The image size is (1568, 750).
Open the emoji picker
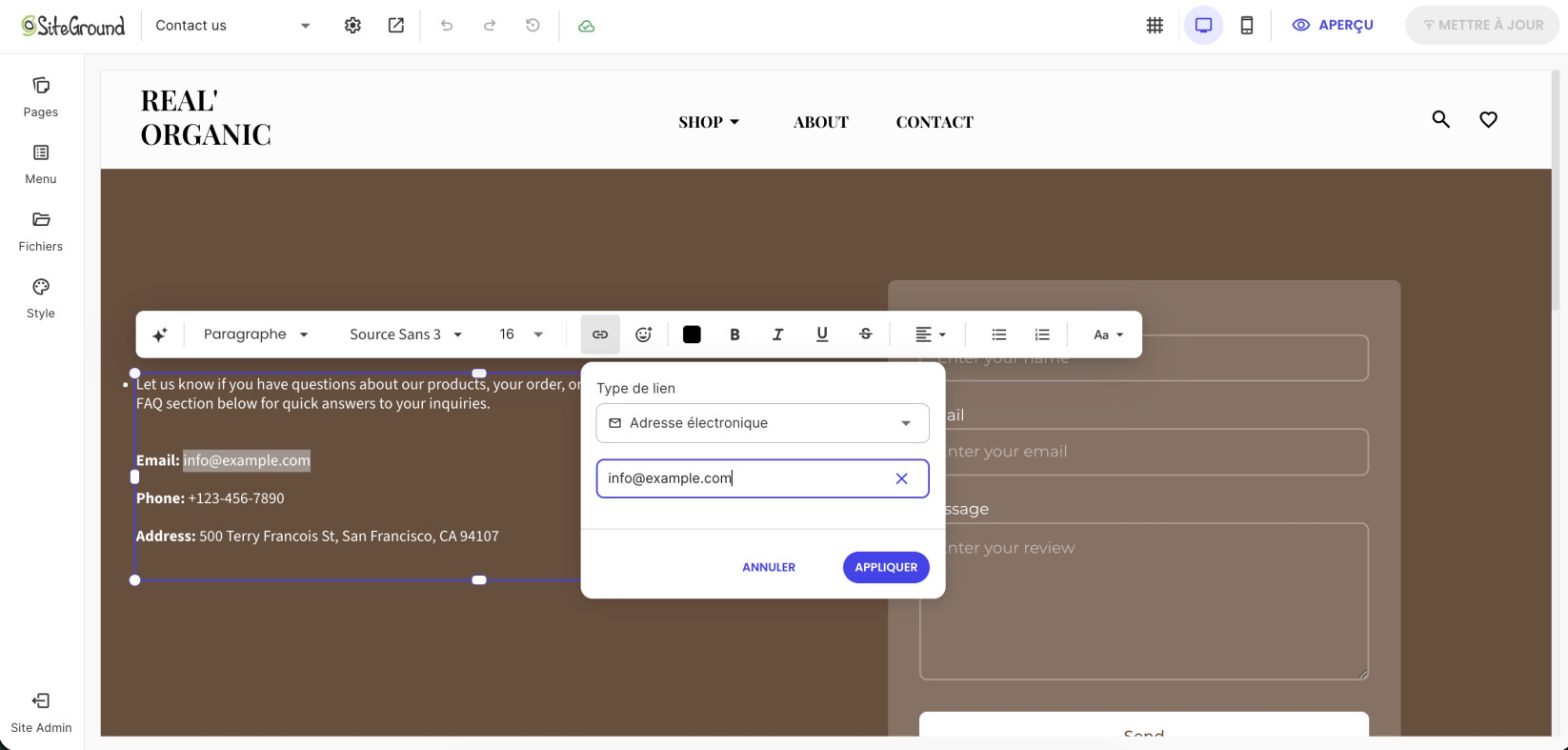[644, 334]
